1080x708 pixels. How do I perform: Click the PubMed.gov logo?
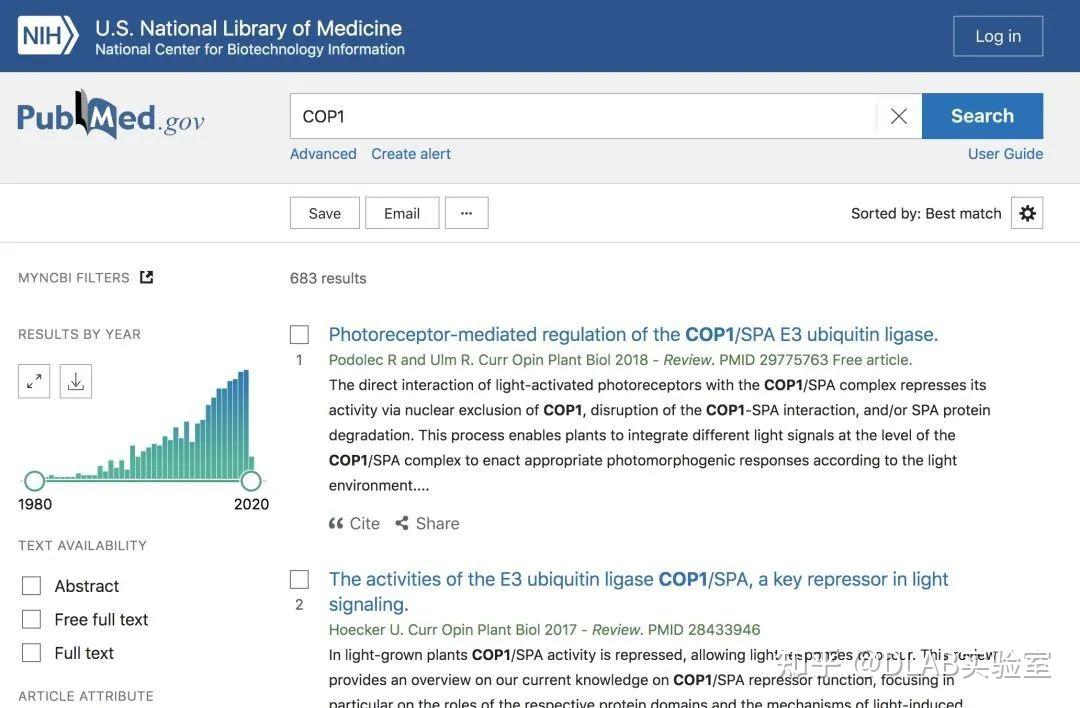coord(111,116)
